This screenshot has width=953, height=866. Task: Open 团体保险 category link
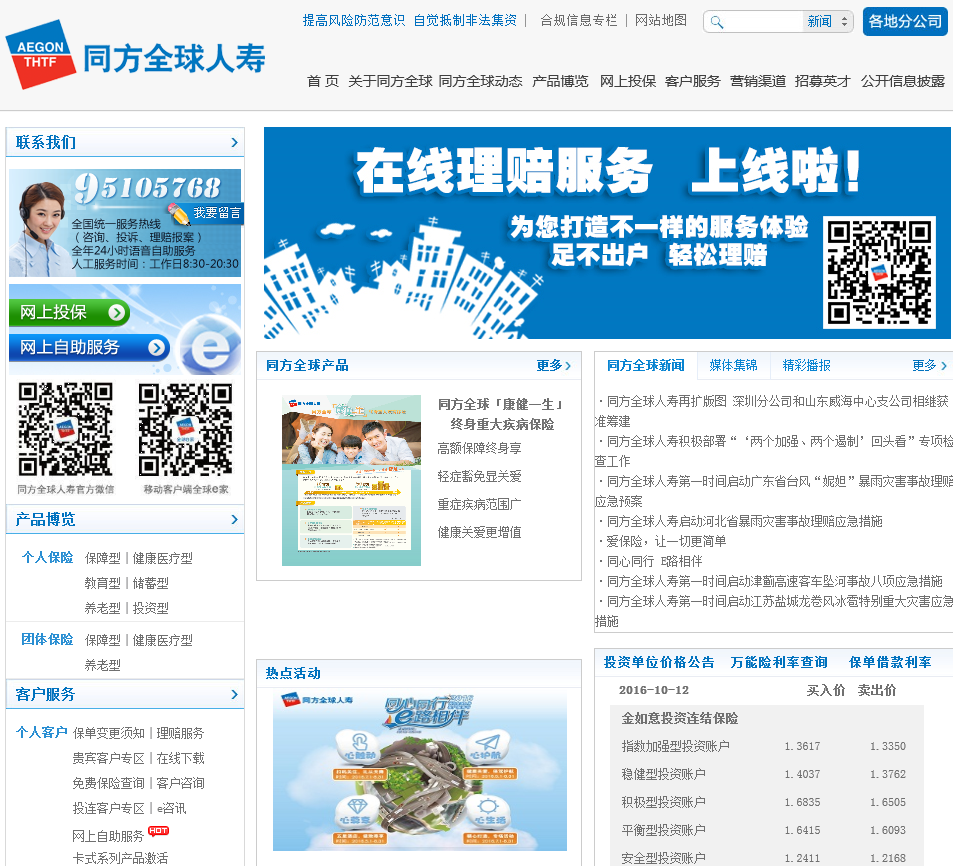(47, 639)
